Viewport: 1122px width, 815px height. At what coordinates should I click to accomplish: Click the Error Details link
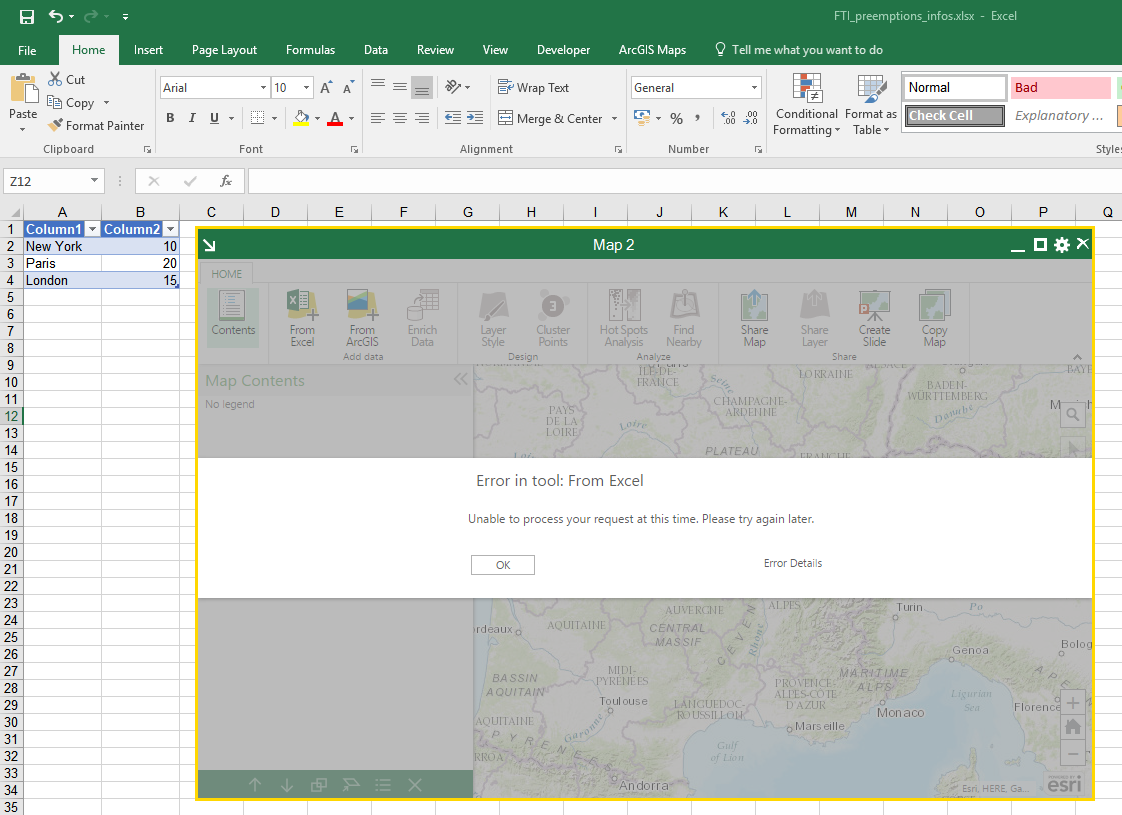click(792, 563)
